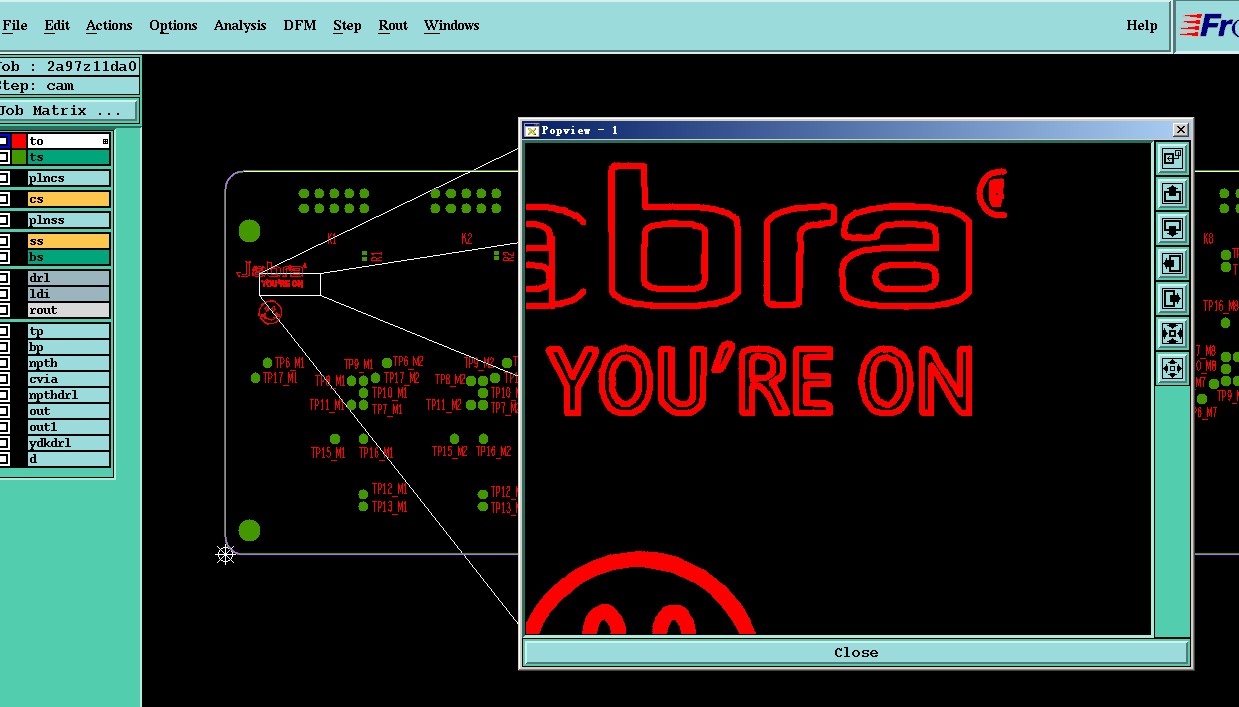The image size is (1239, 707).
Task: Click Popview zoom-in arrows icon
Action: [x=1172, y=333]
